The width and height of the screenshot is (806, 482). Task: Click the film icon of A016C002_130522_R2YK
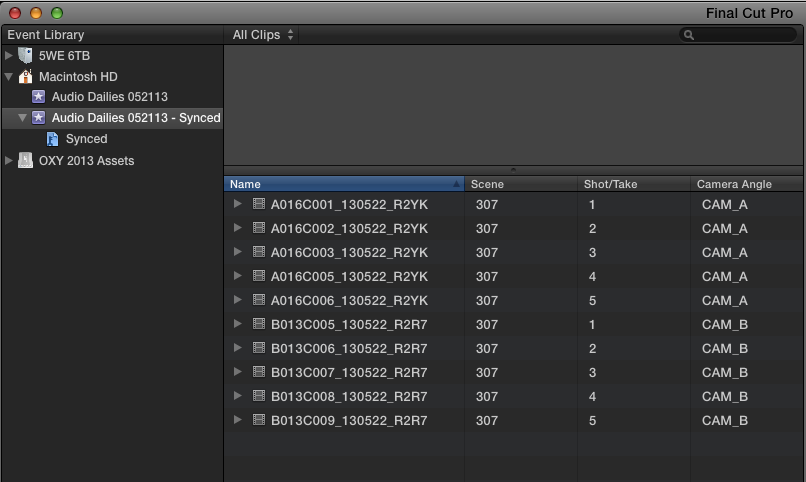tap(259, 228)
